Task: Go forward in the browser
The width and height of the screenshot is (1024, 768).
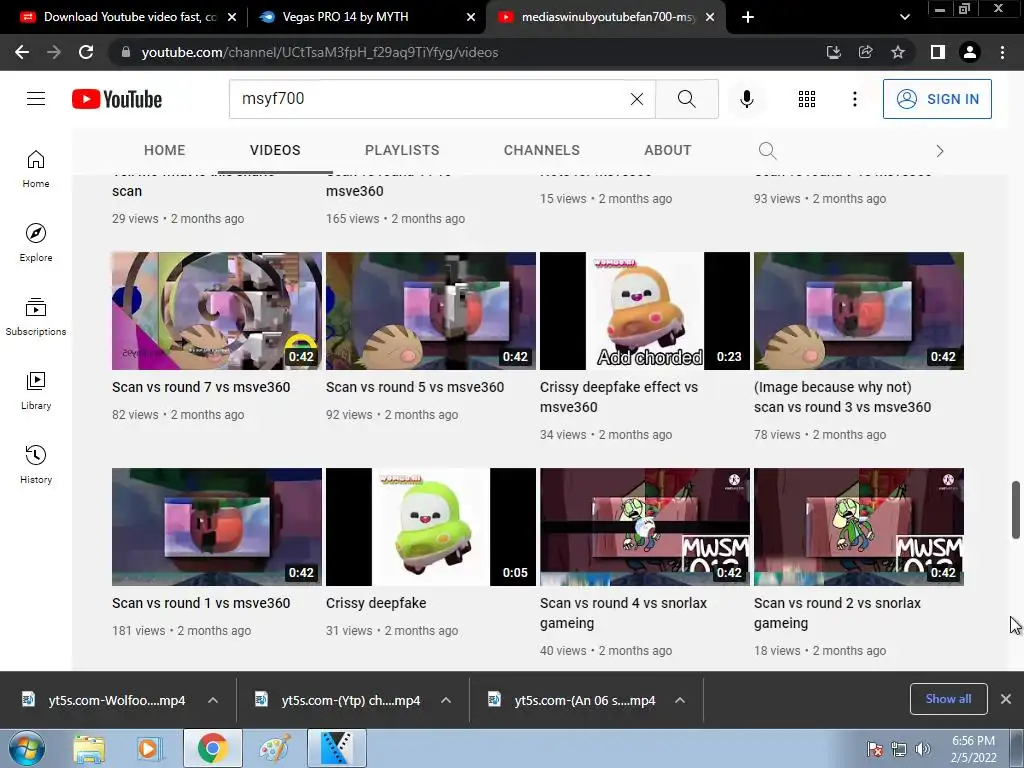Action: (x=54, y=52)
